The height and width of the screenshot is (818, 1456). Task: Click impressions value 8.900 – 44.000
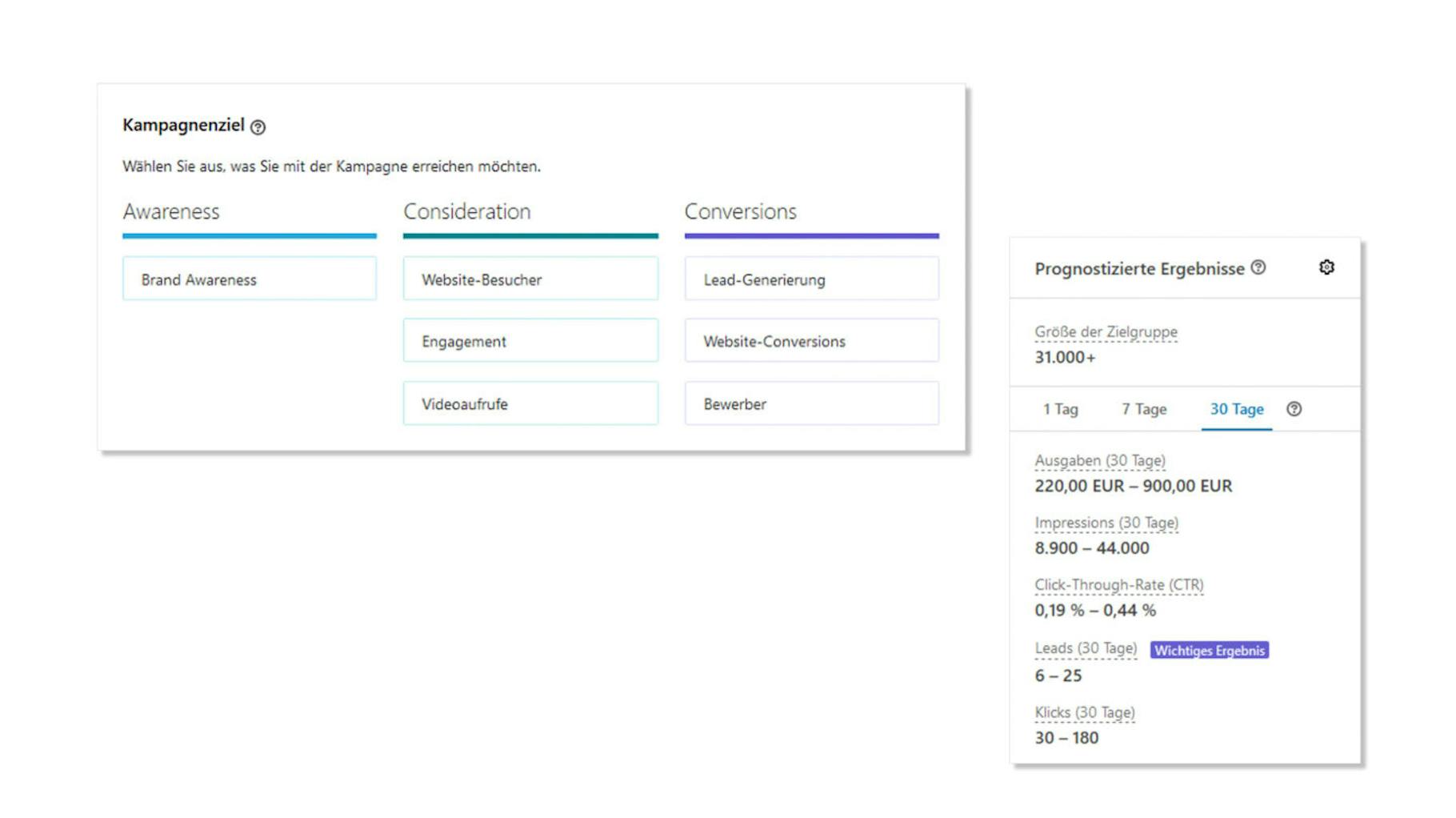[x=1092, y=548]
